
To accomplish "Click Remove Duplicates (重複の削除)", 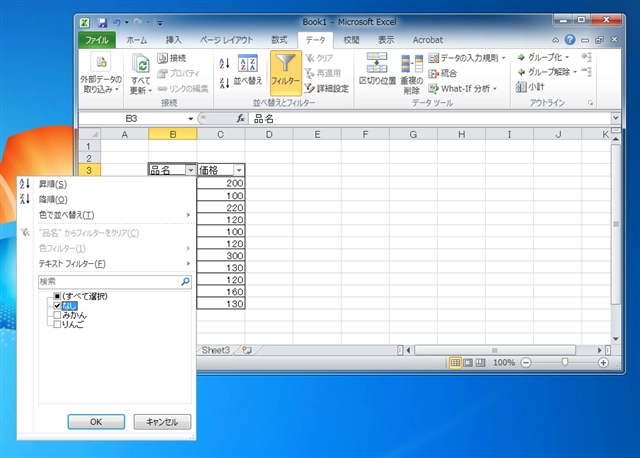I will pos(411,74).
